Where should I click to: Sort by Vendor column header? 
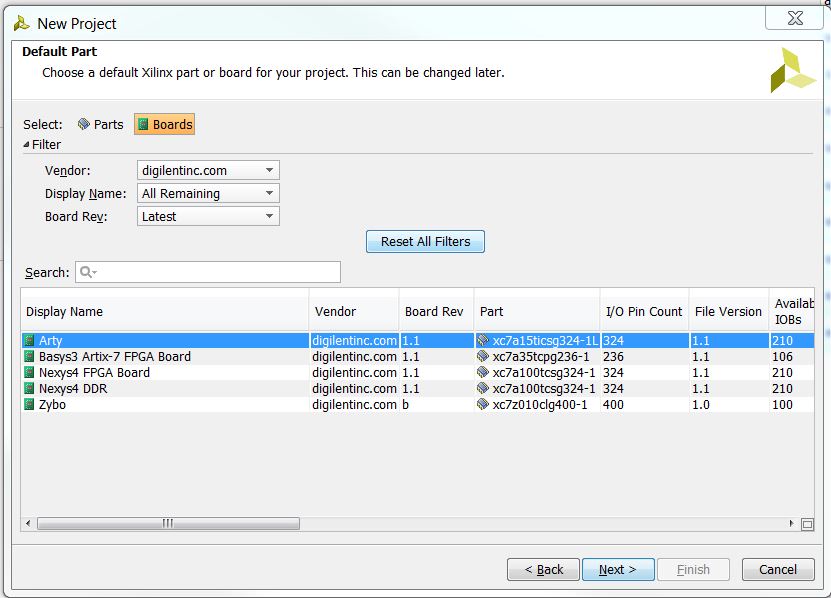point(354,312)
